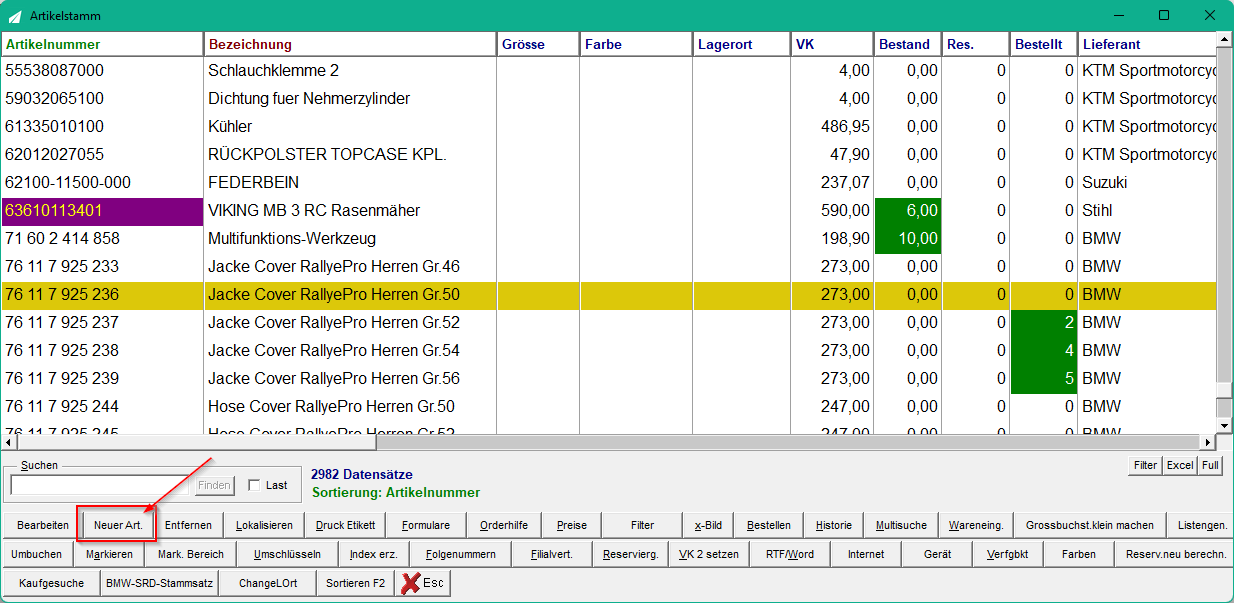Click the horizontal scrollbar right arrow
Image resolution: width=1234 pixels, height=603 pixels.
coord(1208,442)
